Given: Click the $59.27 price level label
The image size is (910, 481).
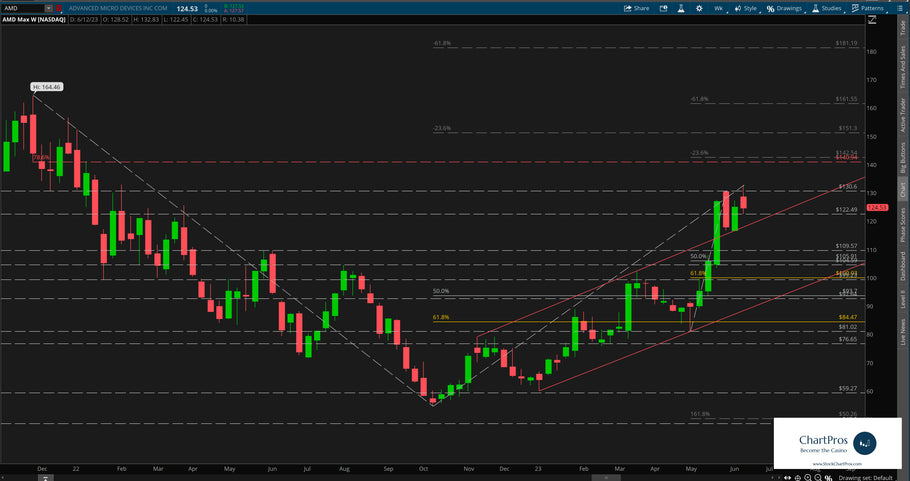Looking at the screenshot, I should coord(848,388).
